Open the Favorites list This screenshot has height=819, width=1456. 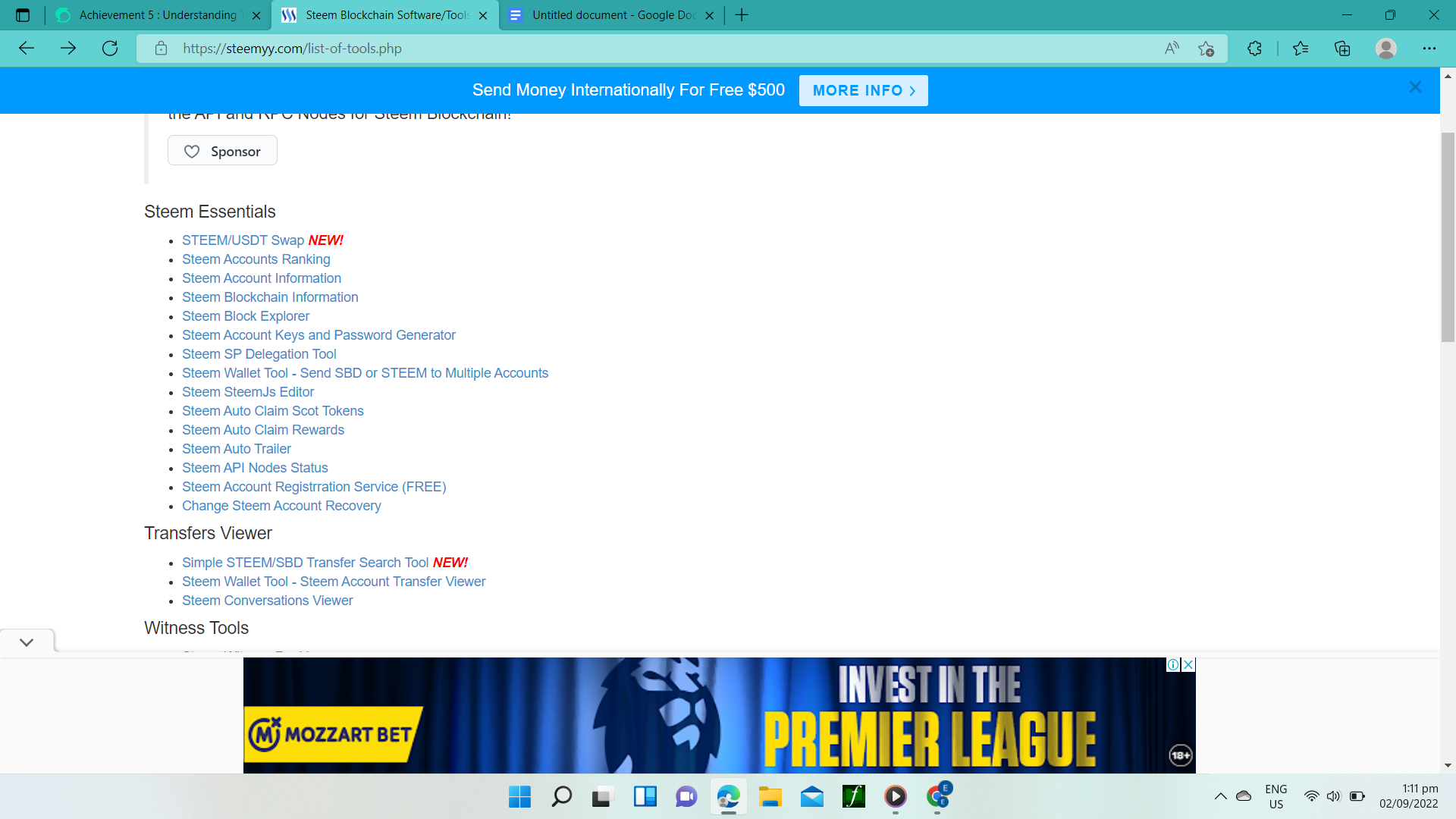1301,49
